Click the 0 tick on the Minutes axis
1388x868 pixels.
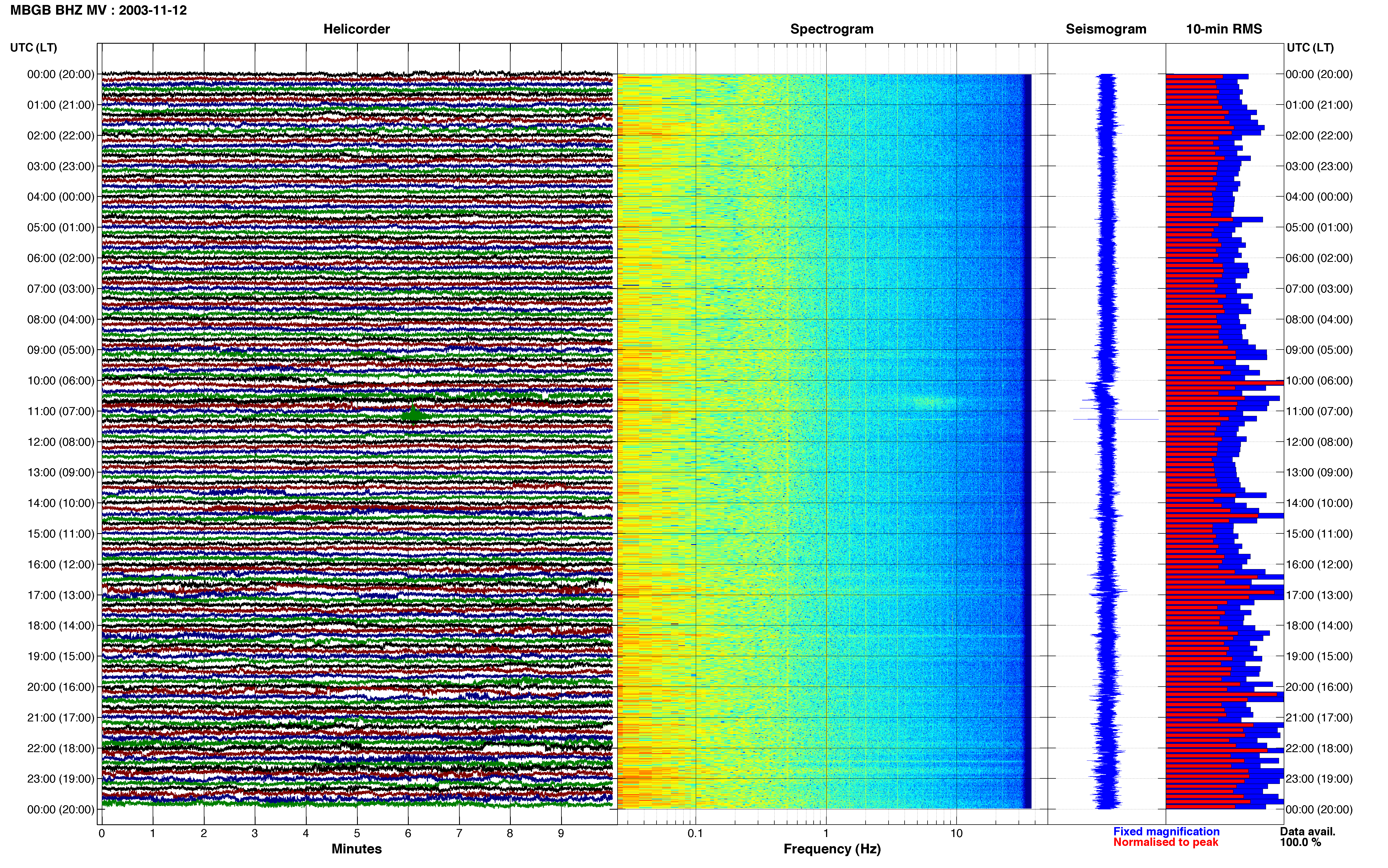[x=101, y=833]
